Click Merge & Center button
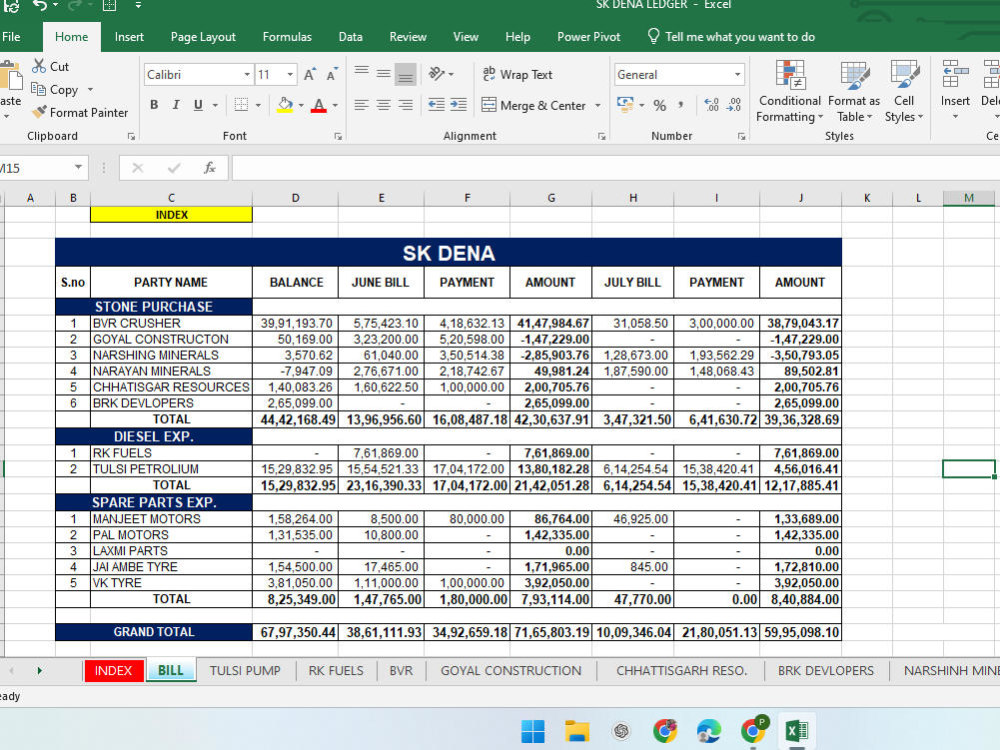Image resolution: width=1000 pixels, height=750 pixels. pos(533,105)
